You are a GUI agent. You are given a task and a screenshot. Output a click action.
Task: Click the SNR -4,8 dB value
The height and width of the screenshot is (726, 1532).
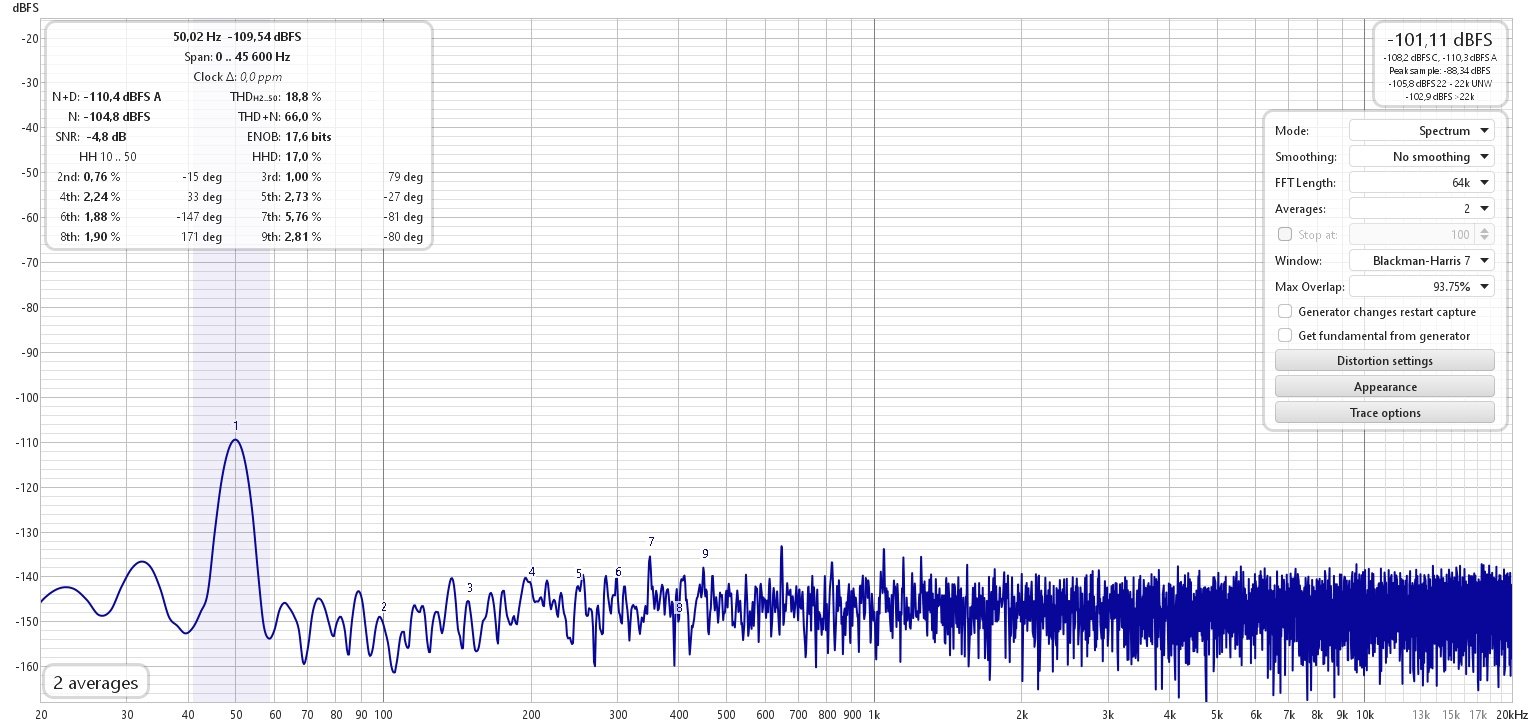pos(106,137)
